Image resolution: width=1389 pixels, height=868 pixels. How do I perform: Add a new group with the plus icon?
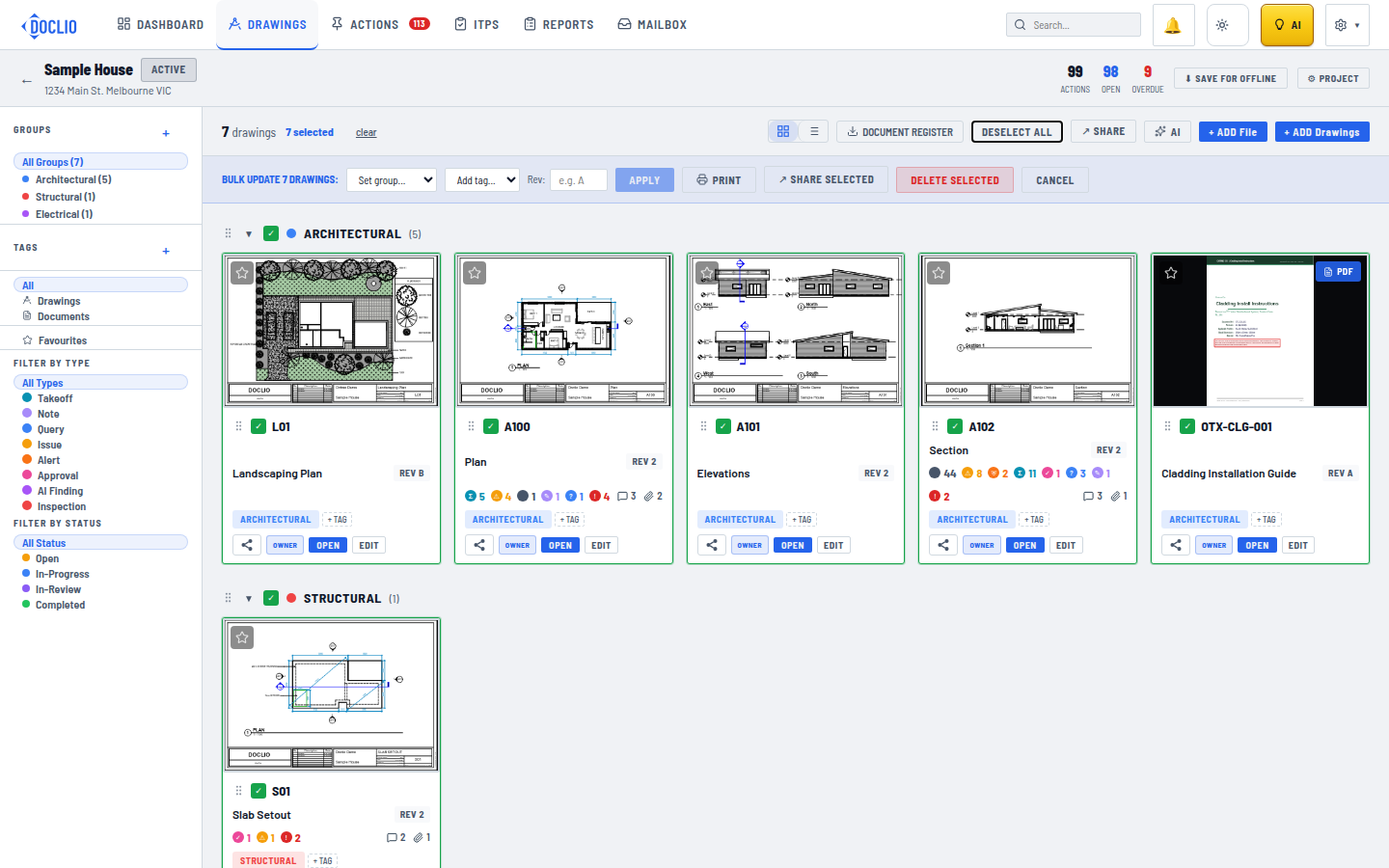[166, 134]
